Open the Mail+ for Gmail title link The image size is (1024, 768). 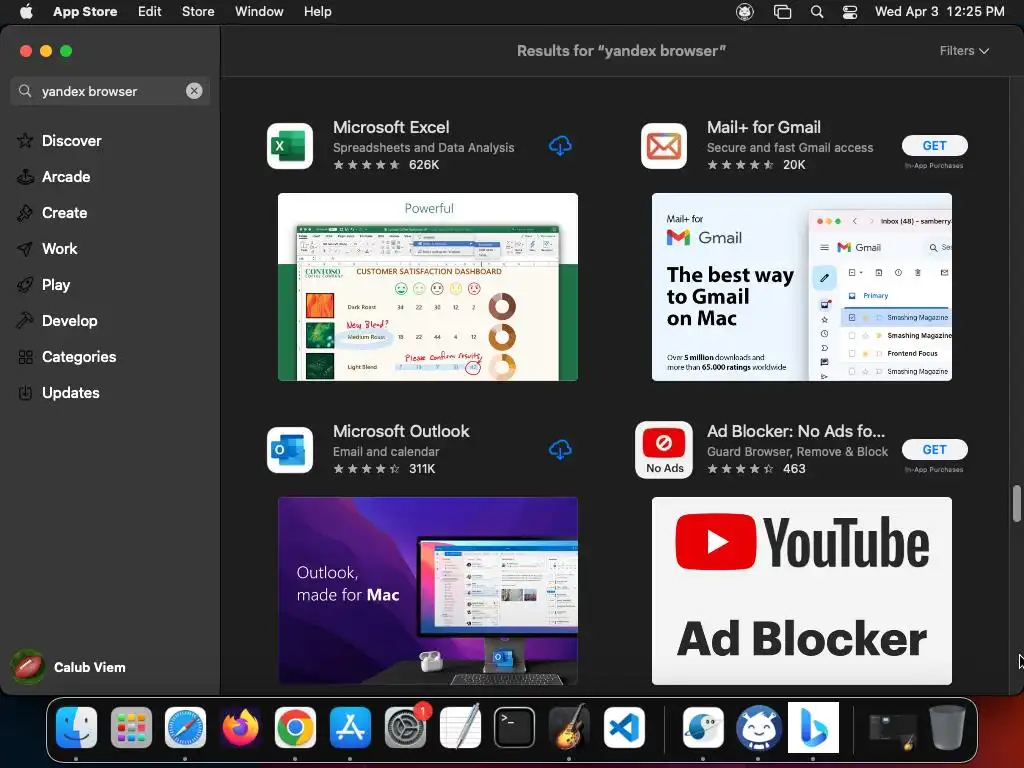tap(763, 127)
